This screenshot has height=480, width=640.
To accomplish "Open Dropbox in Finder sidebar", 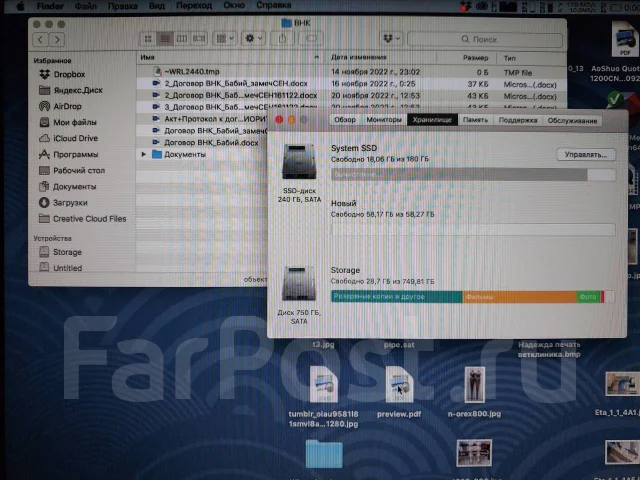I will [62, 74].
